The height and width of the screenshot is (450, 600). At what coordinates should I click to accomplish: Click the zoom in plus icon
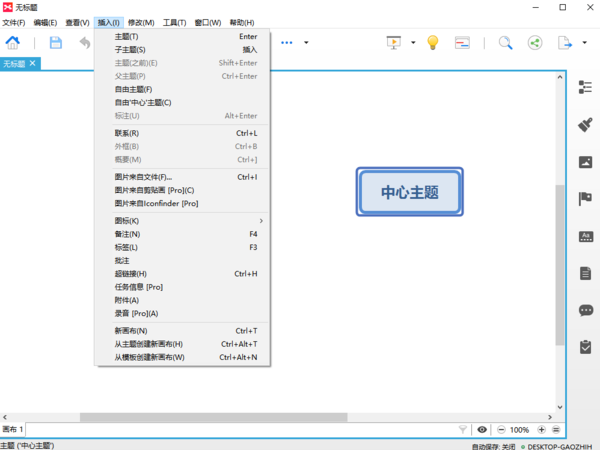pos(541,430)
